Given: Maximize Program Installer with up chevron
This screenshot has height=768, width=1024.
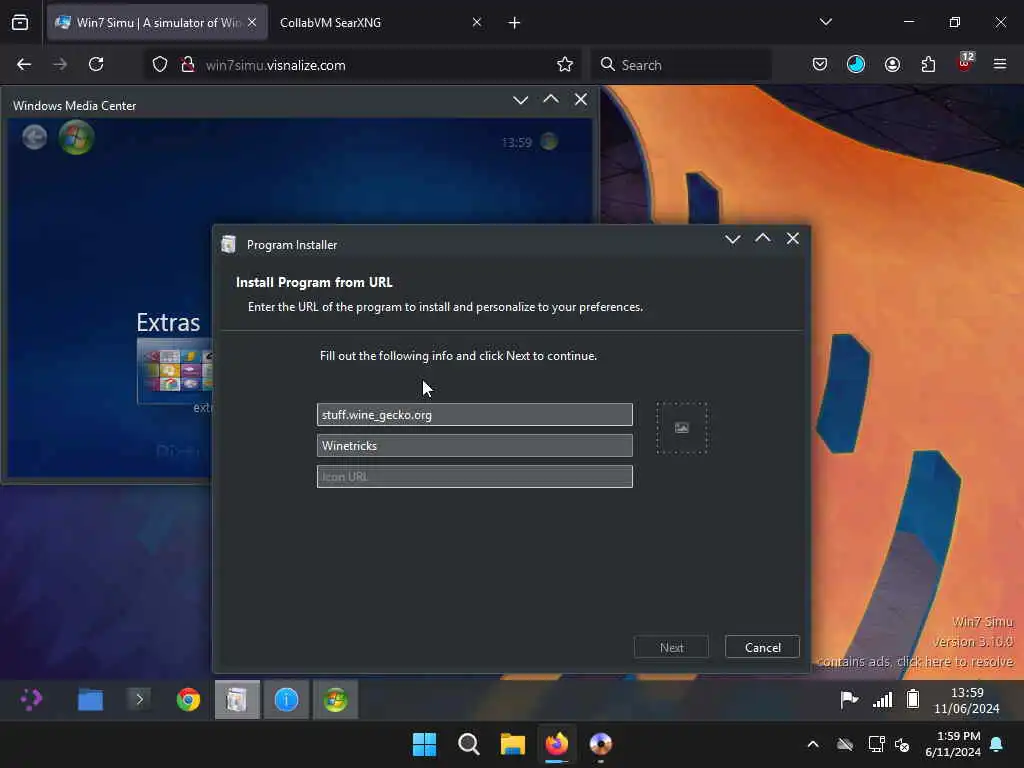Looking at the screenshot, I should click(x=763, y=238).
